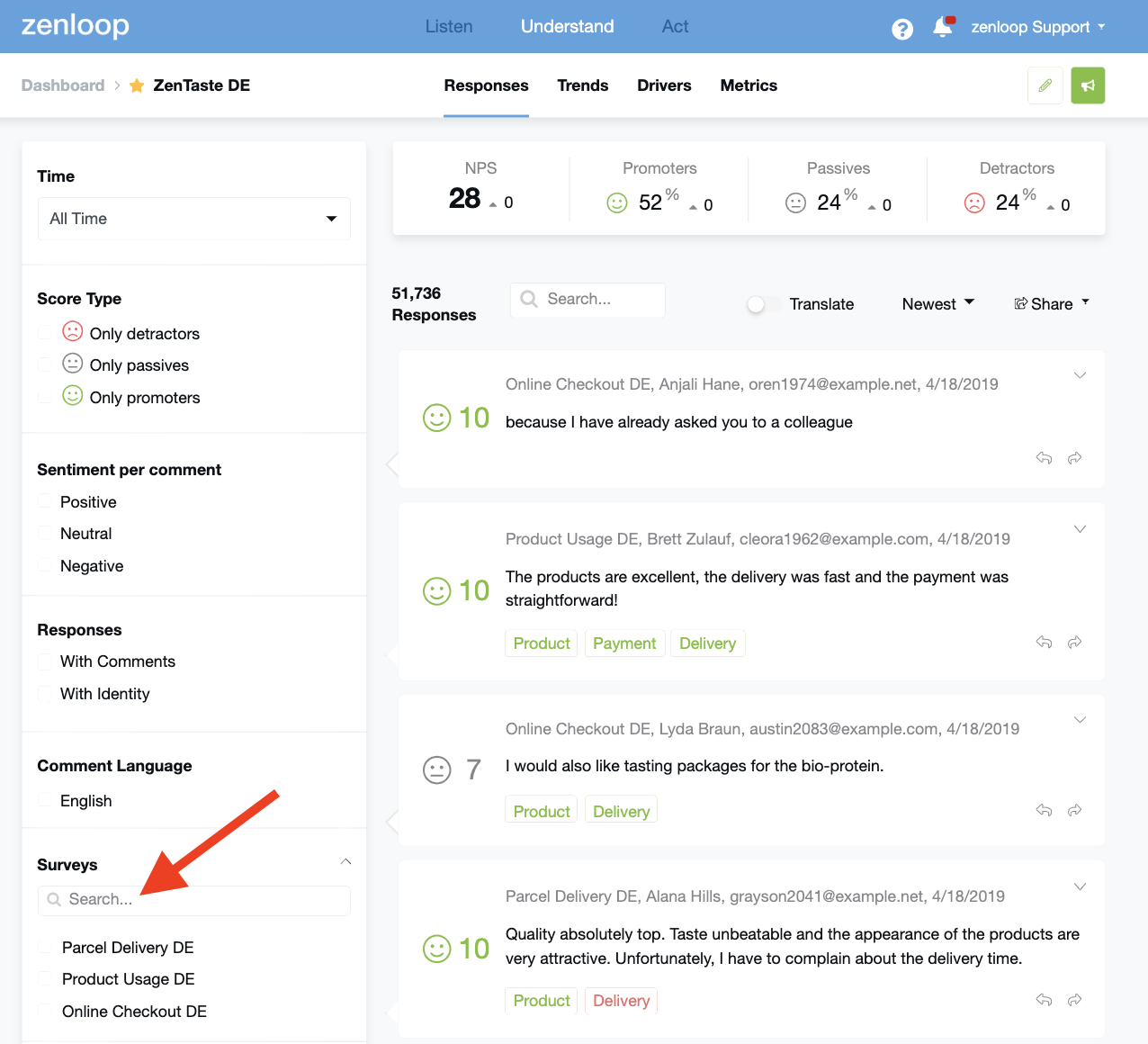Toggle the Translate switch
The image size is (1148, 1044).
pyautogui.click(x=764, y=304)
